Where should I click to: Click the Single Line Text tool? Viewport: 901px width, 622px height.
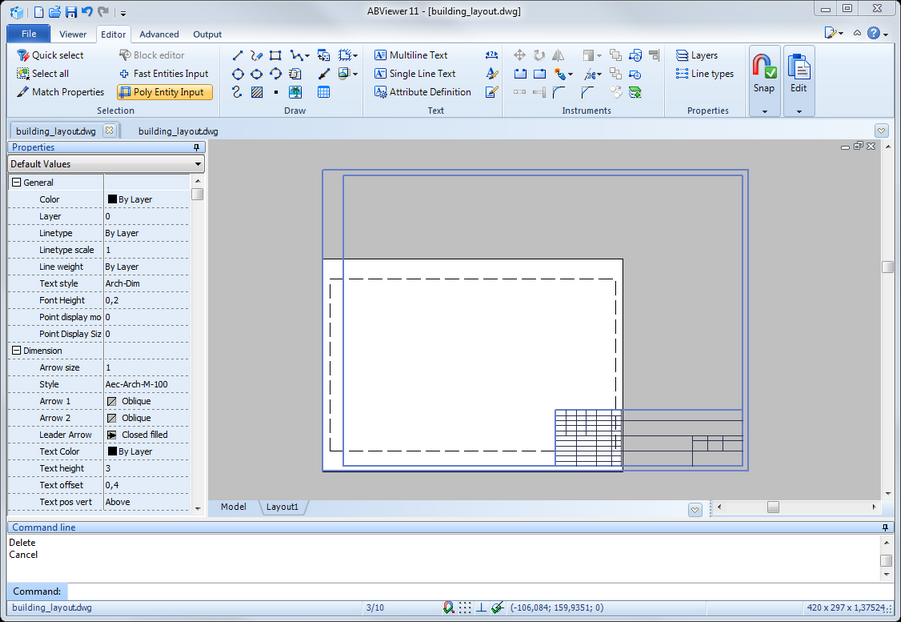click(414, 74)
